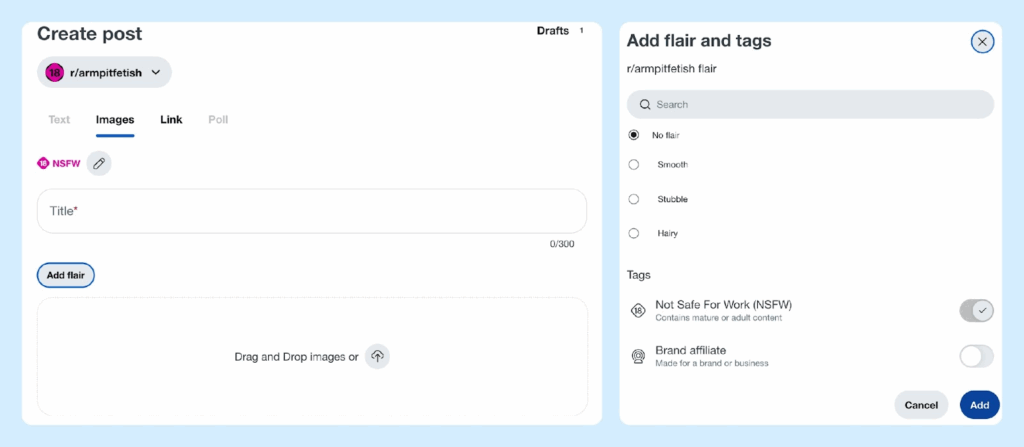Viewport: 1024px width, 447px height.
Task: Switch to the Images tab
Action: pyautogui.click(x=115, y=120)
